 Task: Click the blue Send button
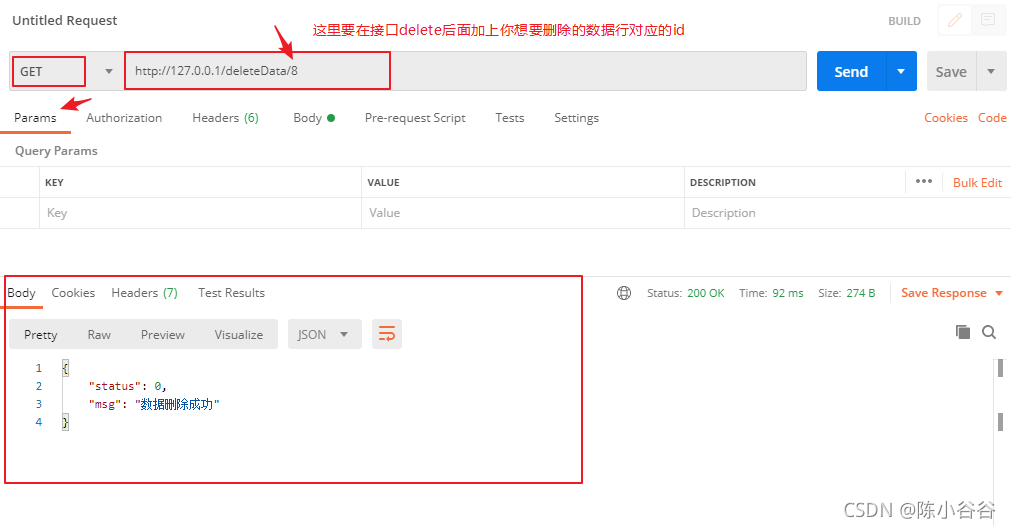[851, 72]
